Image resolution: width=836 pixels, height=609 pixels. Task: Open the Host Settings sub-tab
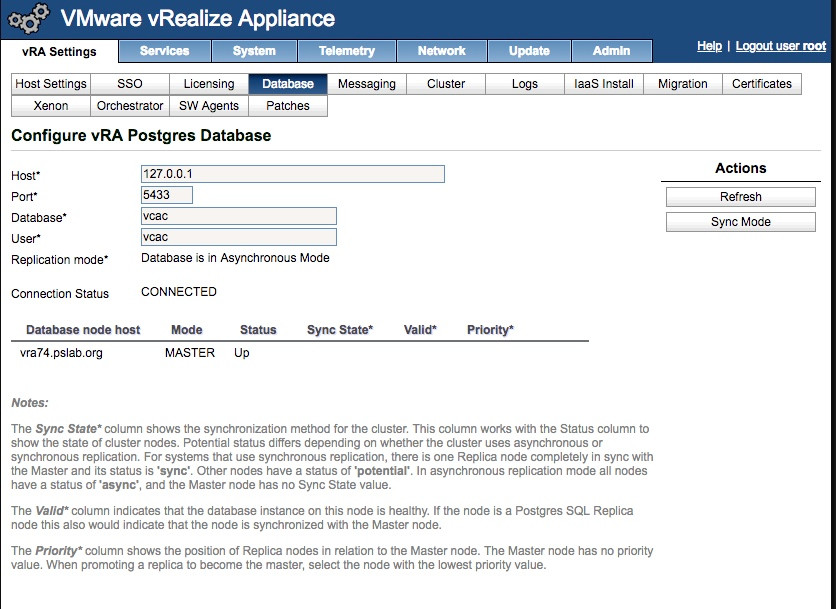pos(51,84)
